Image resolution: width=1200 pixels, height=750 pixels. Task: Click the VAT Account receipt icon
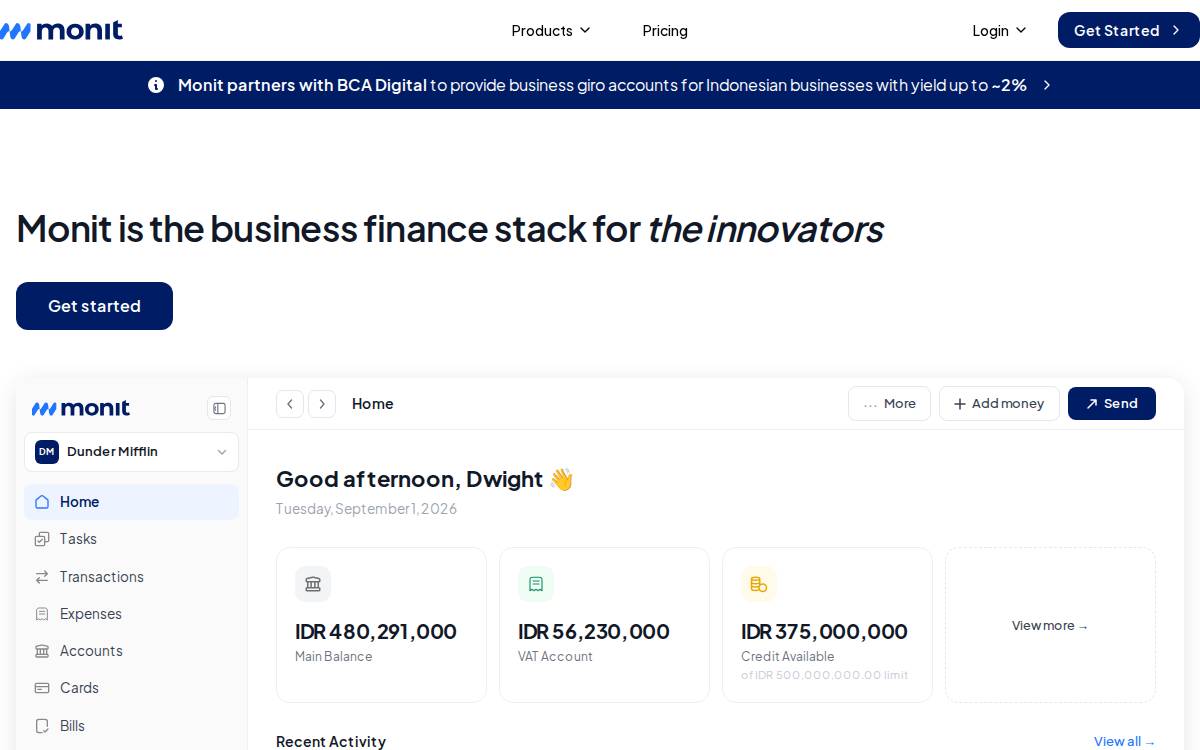tap(536, 584)
